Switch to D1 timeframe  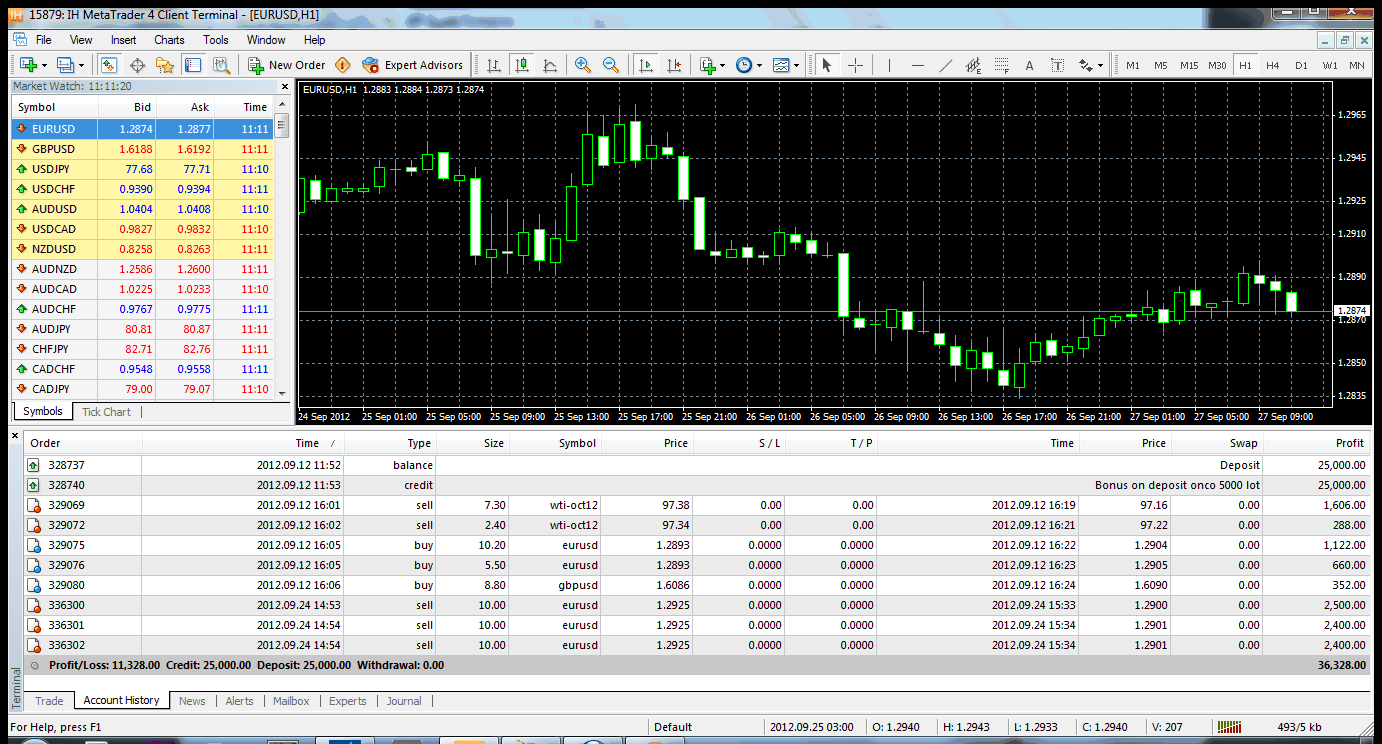pos(1300,65)
